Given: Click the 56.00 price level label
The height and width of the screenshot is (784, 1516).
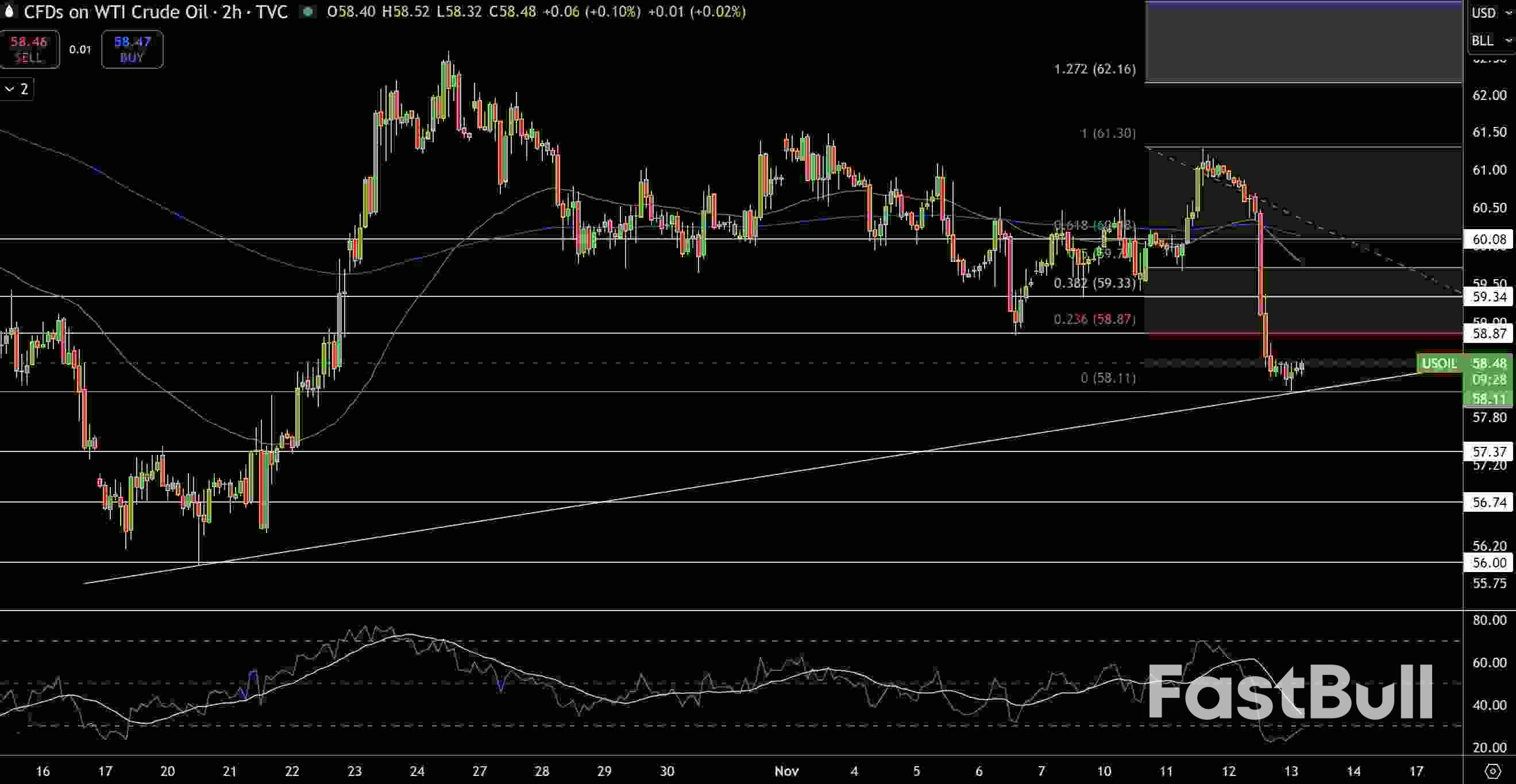Looking at the screenshot, I should tap(1489, 563).
